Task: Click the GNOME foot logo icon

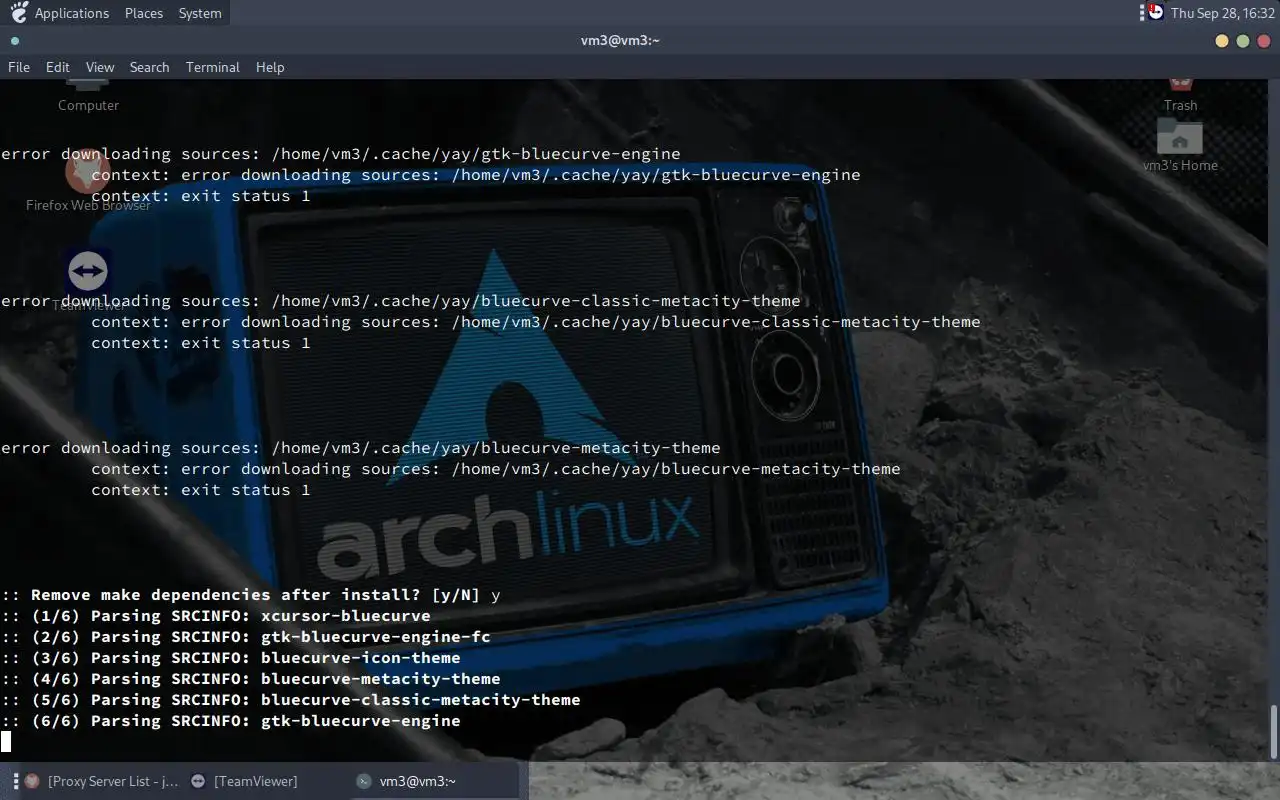Action: (x=19, y=13)
